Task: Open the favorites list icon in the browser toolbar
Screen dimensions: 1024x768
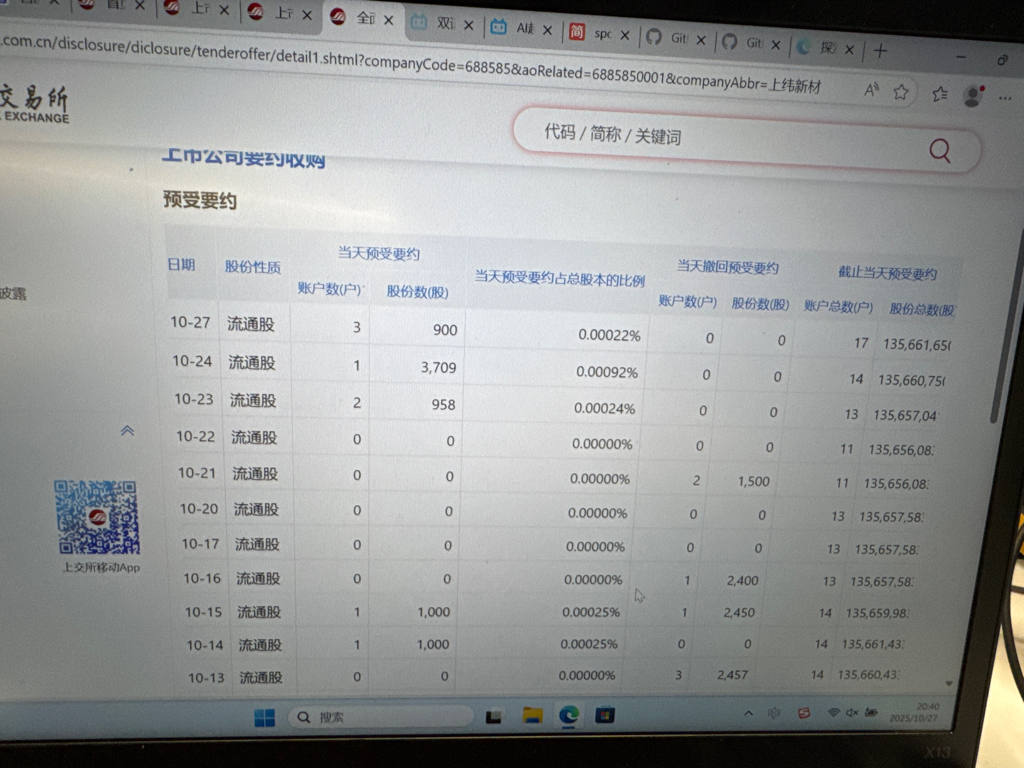Action: point(940,95)
